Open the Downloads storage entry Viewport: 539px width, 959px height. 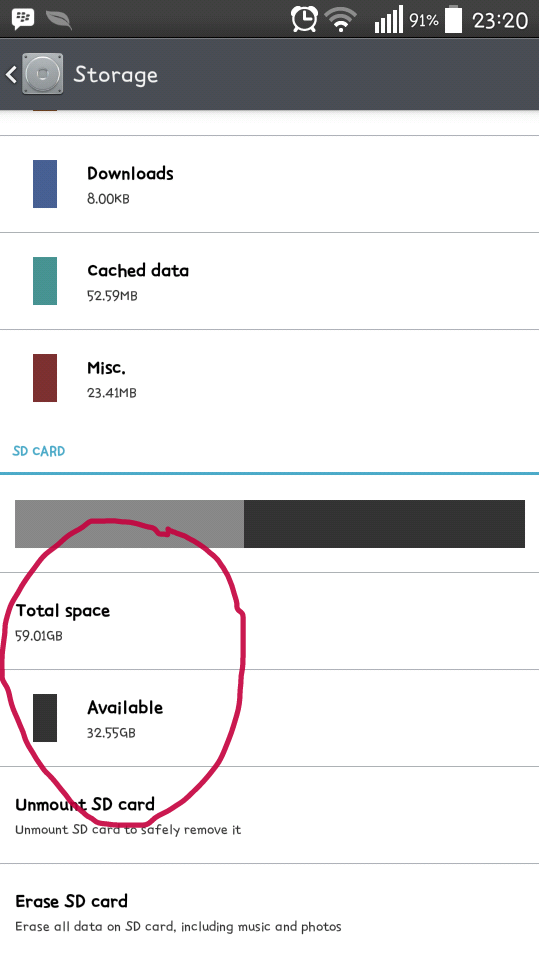tap(269, 184)
